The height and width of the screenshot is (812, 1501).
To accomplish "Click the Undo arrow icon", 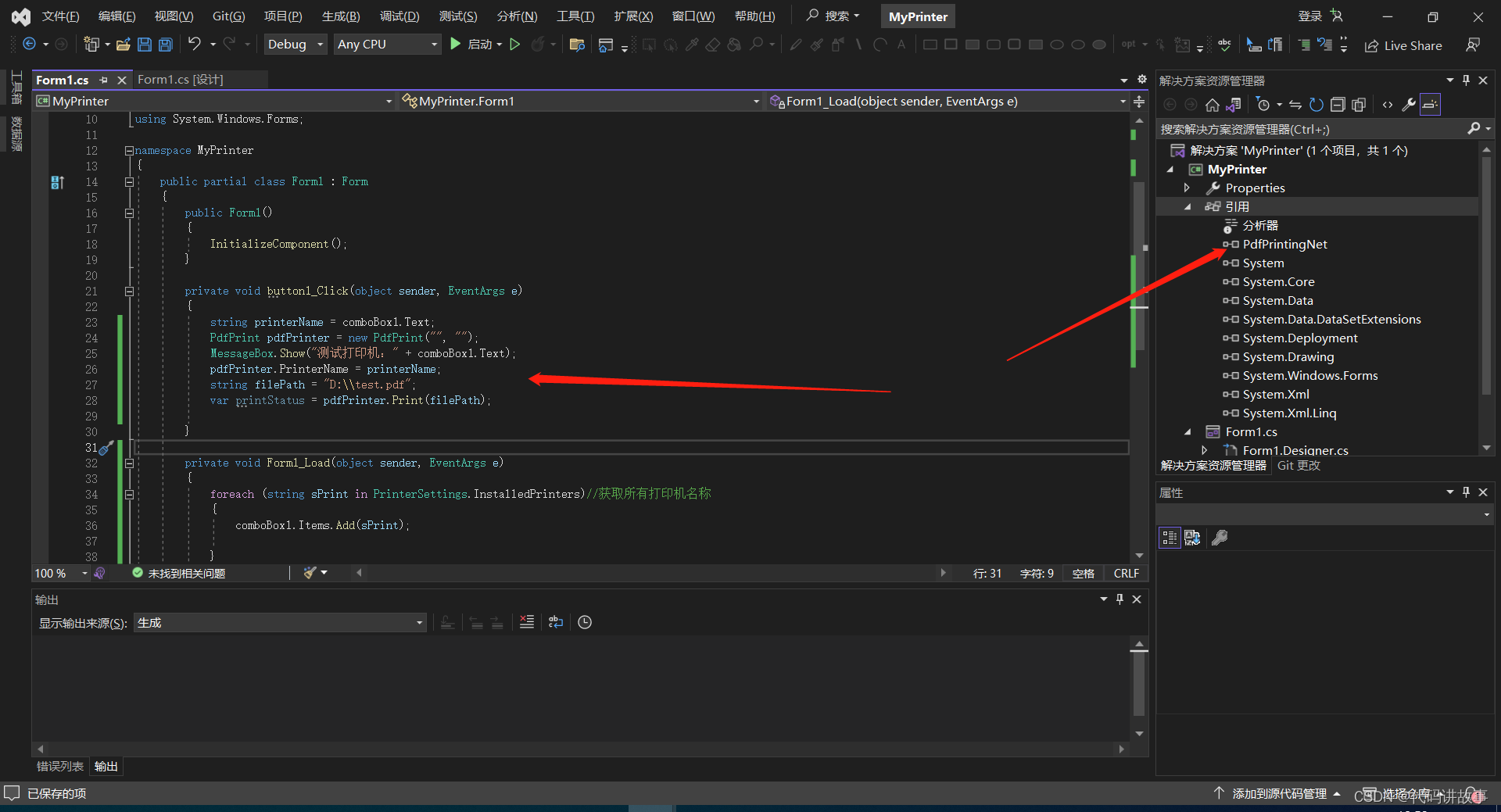I will [195, 44].
